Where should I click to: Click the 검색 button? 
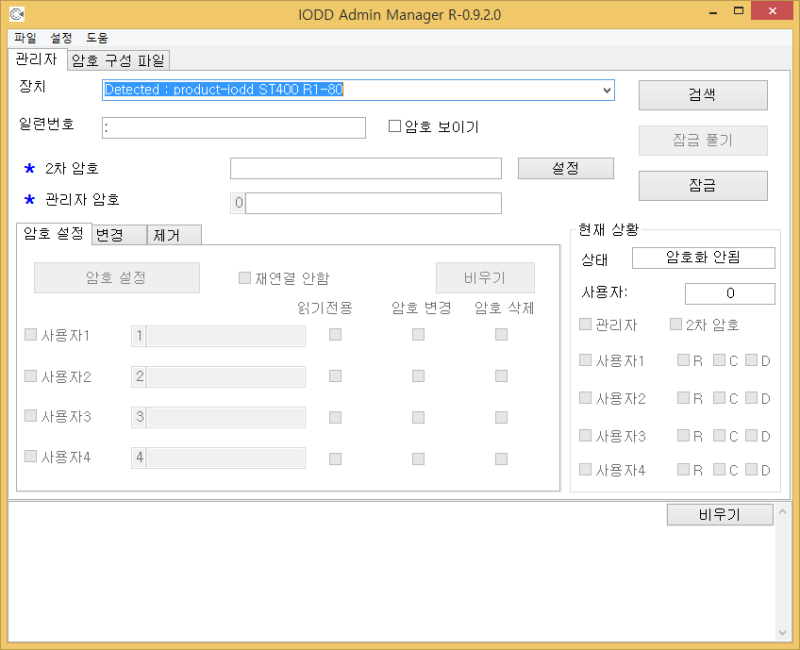point(703,95)
